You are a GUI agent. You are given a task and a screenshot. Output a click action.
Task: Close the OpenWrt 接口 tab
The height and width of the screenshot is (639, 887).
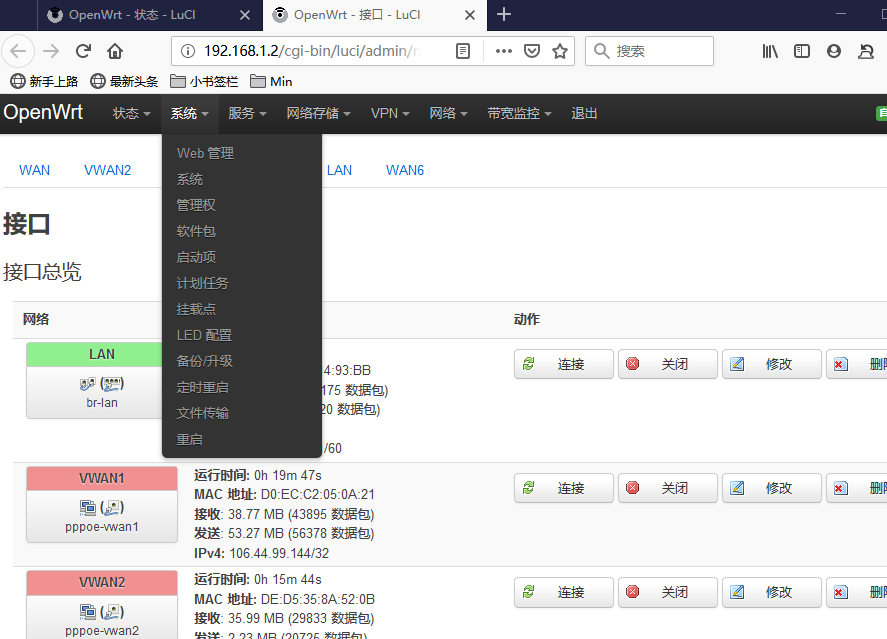click(x=470, y=15)
